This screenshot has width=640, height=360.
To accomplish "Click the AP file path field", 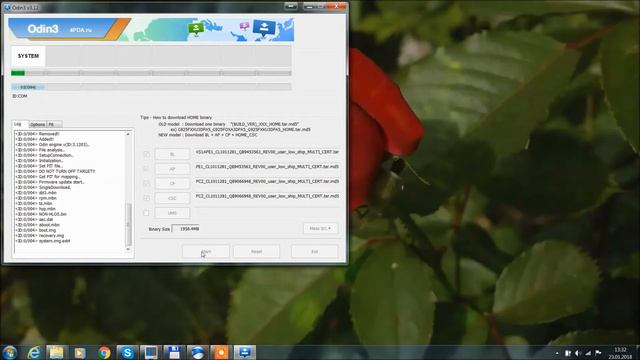I will pos(267,167).
